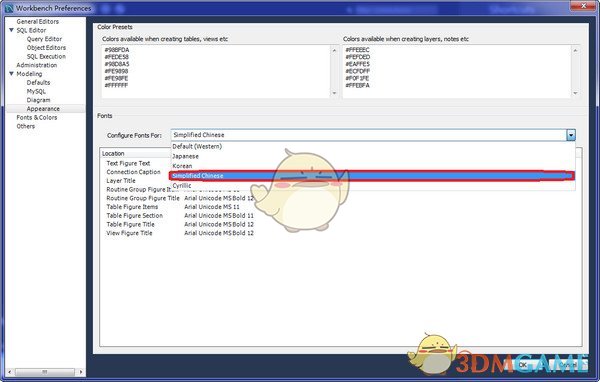The height and width of the screenshot is (382, 600).
Task: Select the Table Figure Section row
Action: tap(134, 216)
